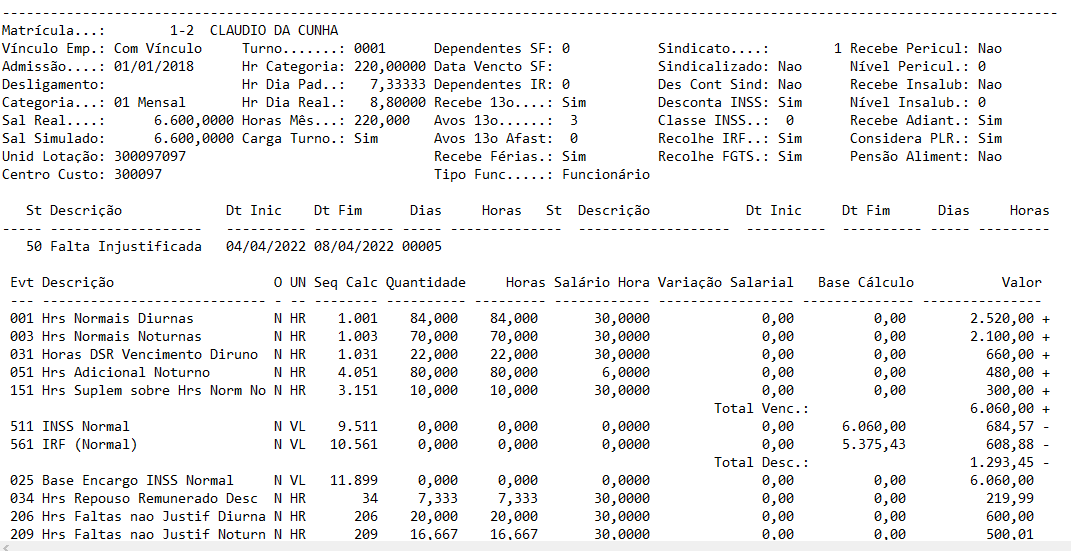The width and height of the screenshot is (1071, 551).
Task: Click the Quantidade column header
Action: click(x=426, y=283)
